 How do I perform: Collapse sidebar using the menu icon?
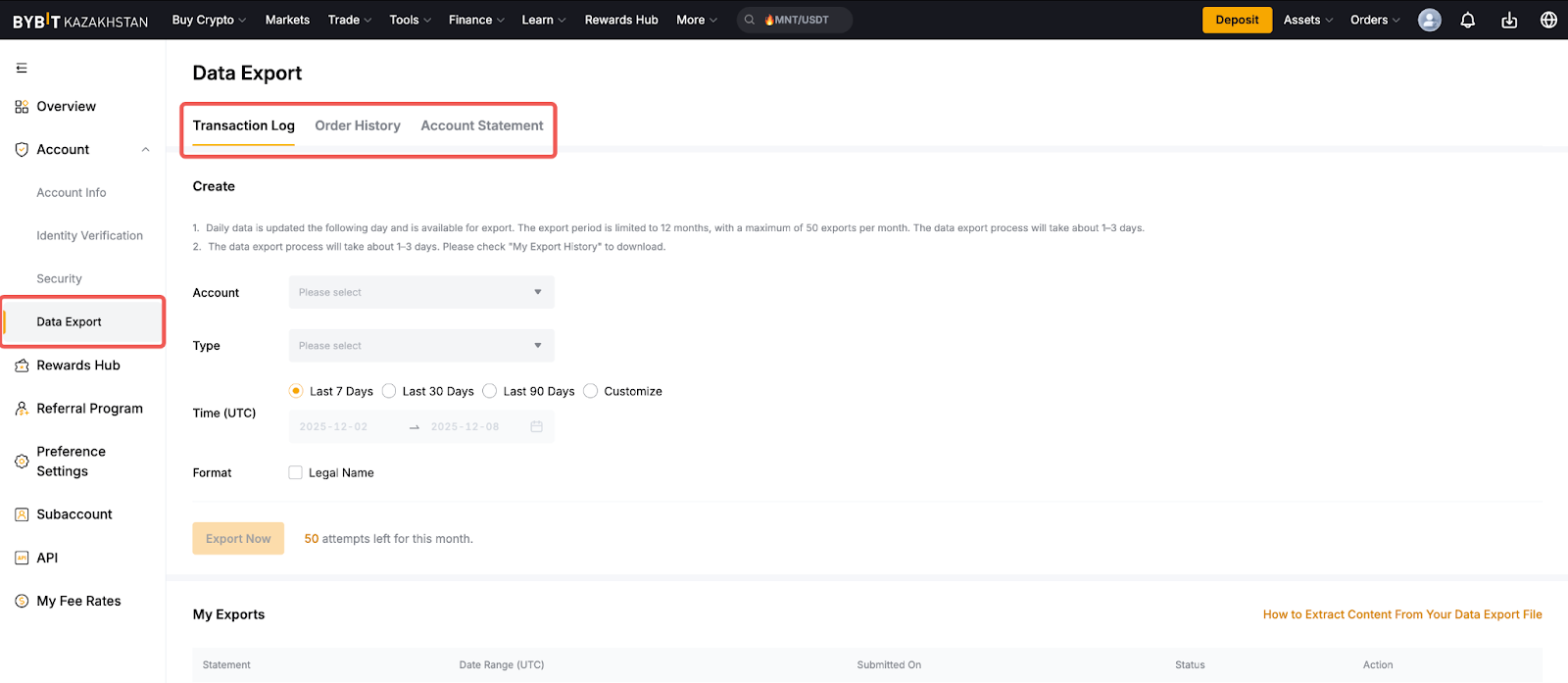point(22,69)
